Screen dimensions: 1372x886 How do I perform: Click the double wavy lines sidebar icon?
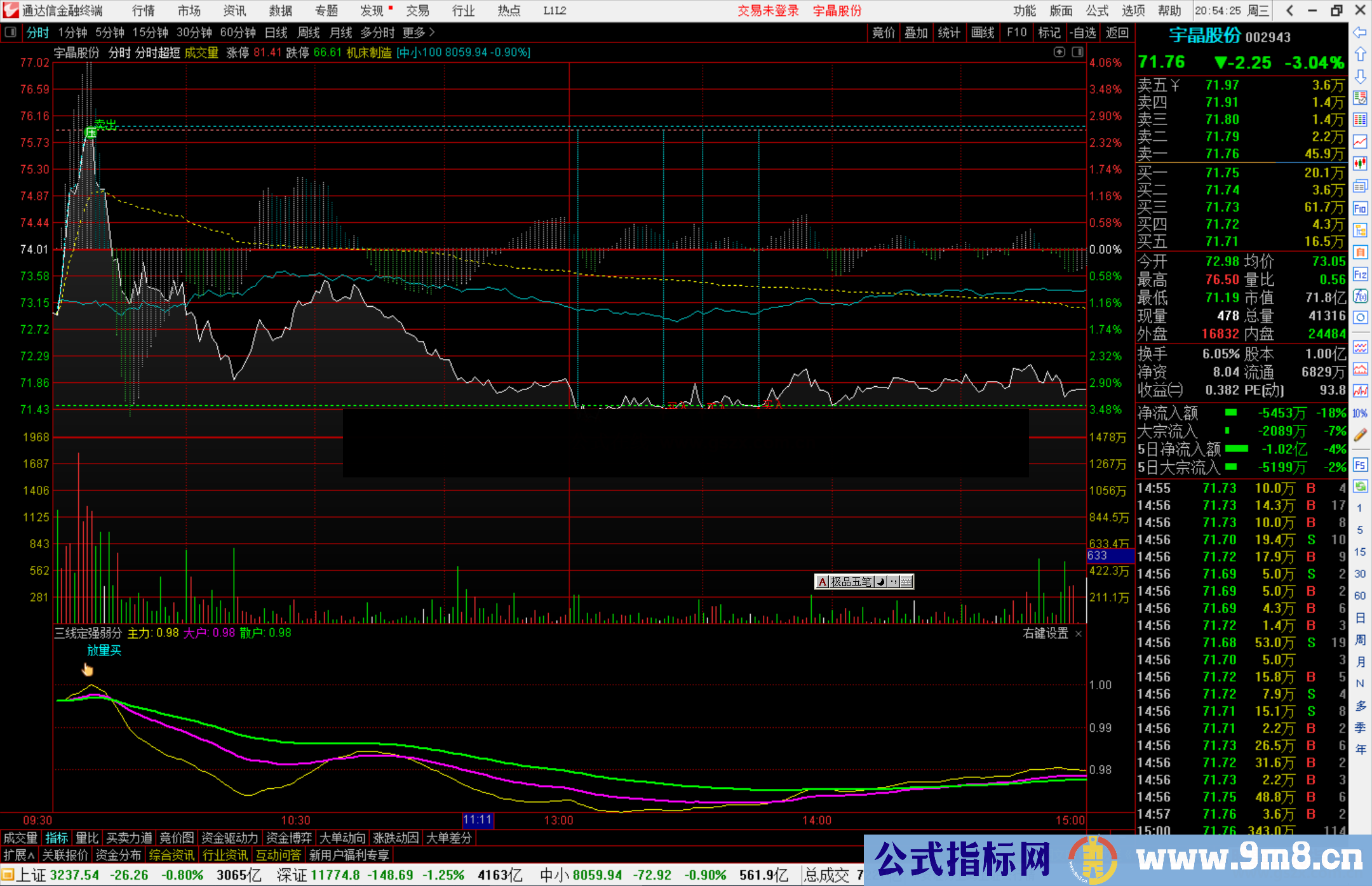[1360, 347]
